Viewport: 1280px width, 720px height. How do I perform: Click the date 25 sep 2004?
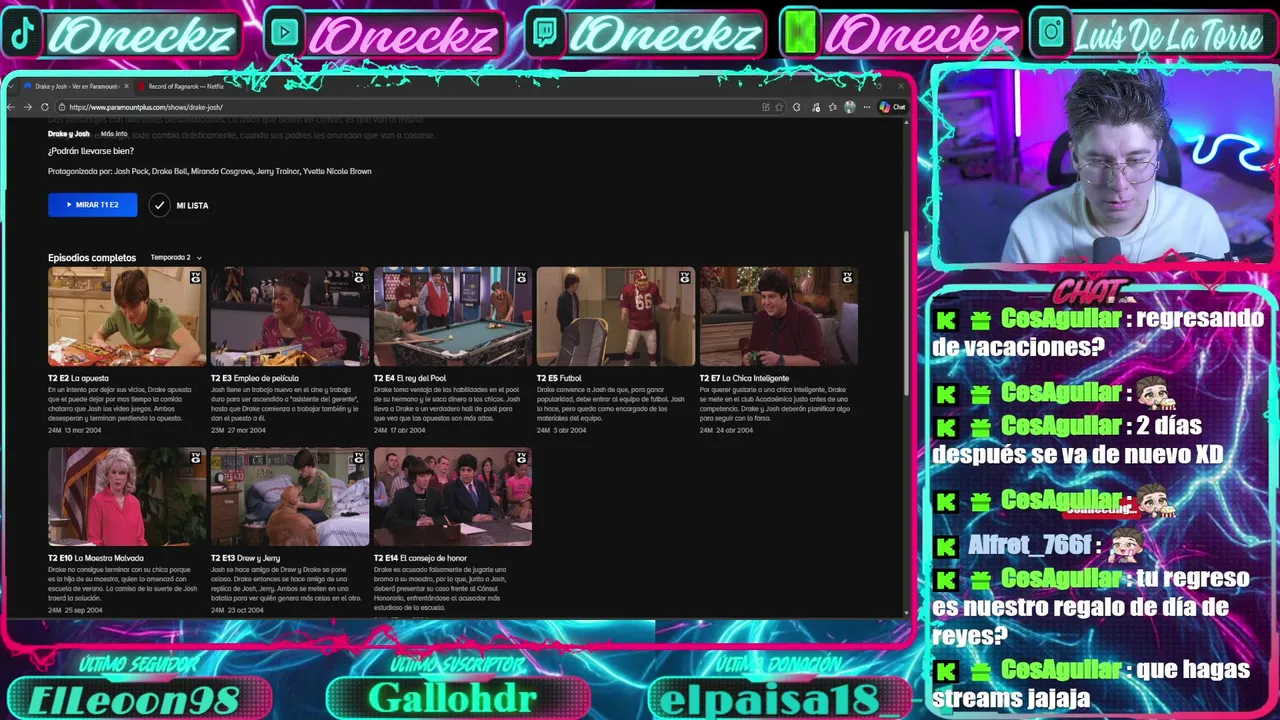pyautogui.click(x=85, y=610)
